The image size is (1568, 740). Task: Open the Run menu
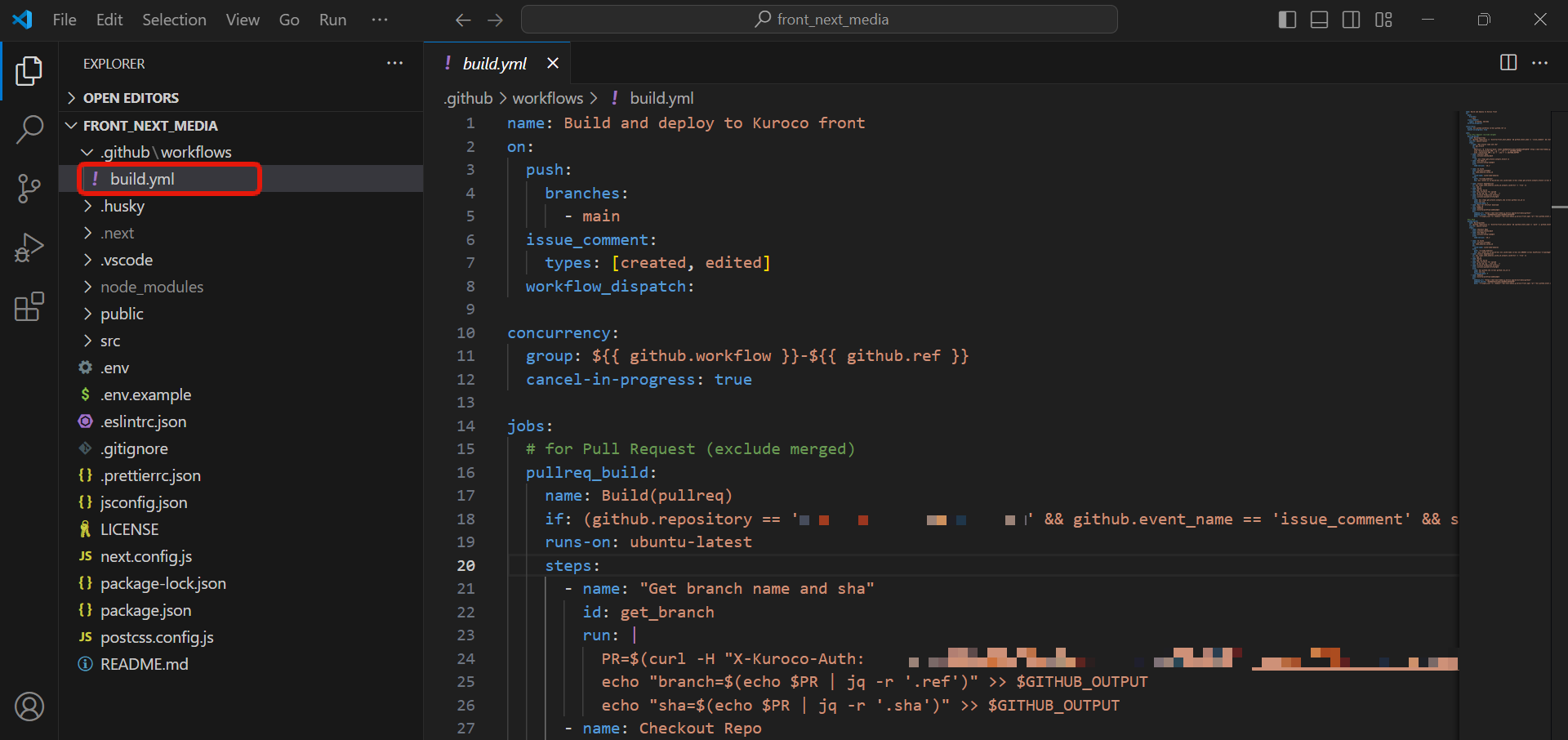click(x=332, y=20)
